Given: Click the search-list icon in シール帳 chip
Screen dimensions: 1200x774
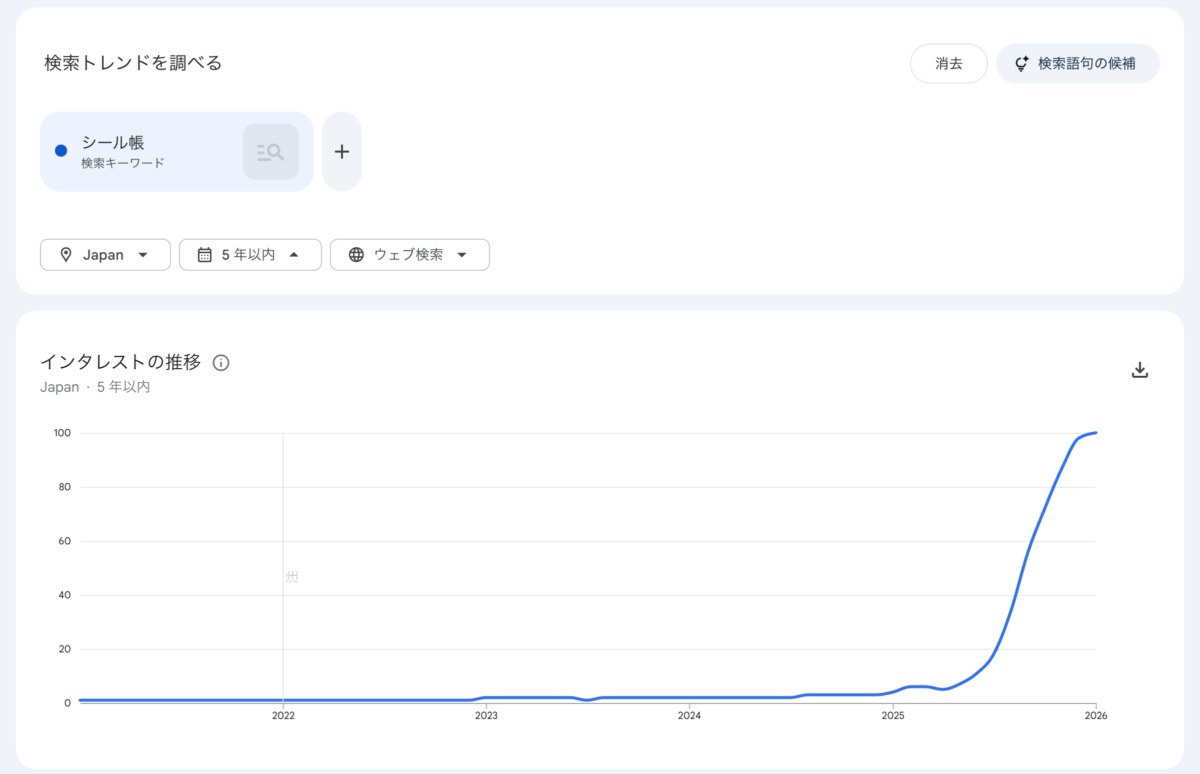Looking at the screenshot, I should click(270, 152).
